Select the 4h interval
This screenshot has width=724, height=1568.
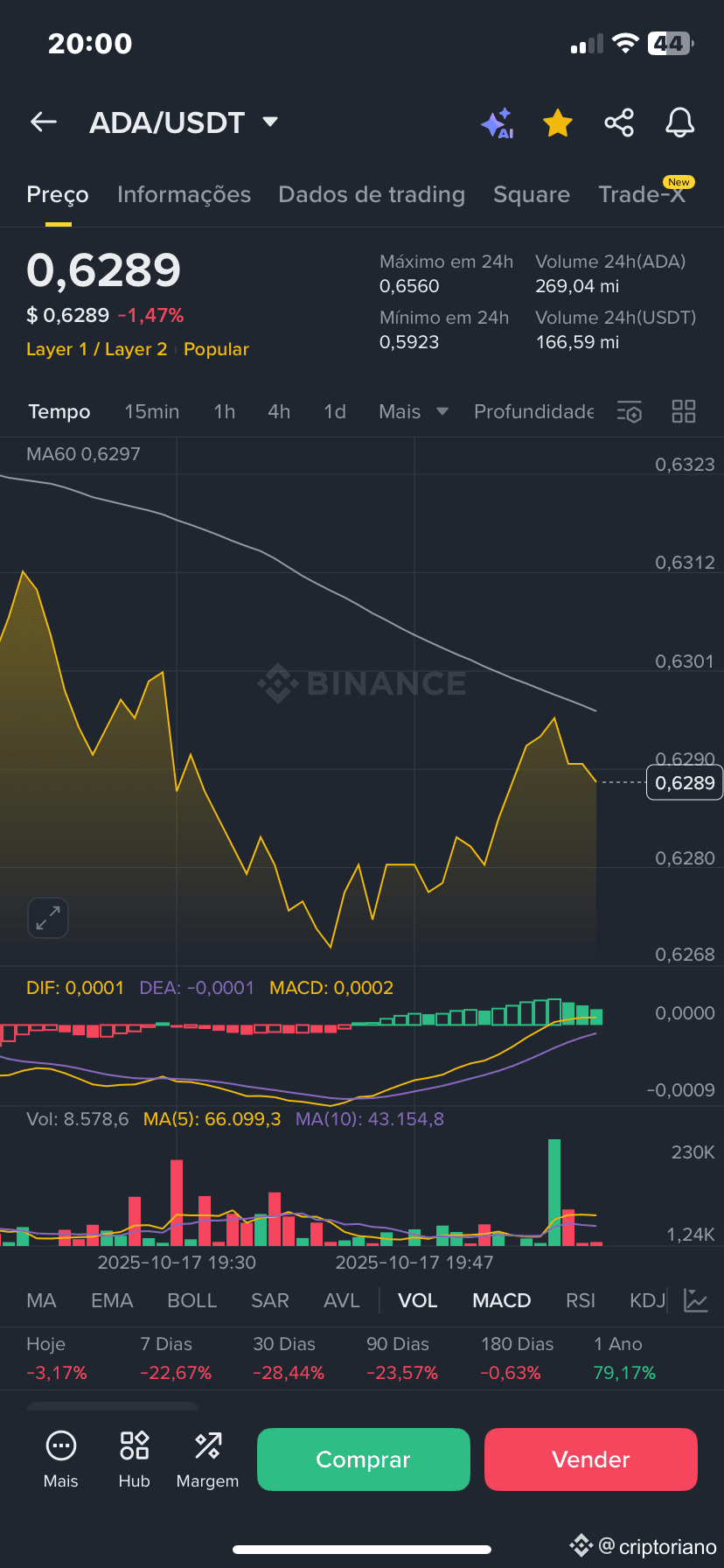tap(279, 411)
